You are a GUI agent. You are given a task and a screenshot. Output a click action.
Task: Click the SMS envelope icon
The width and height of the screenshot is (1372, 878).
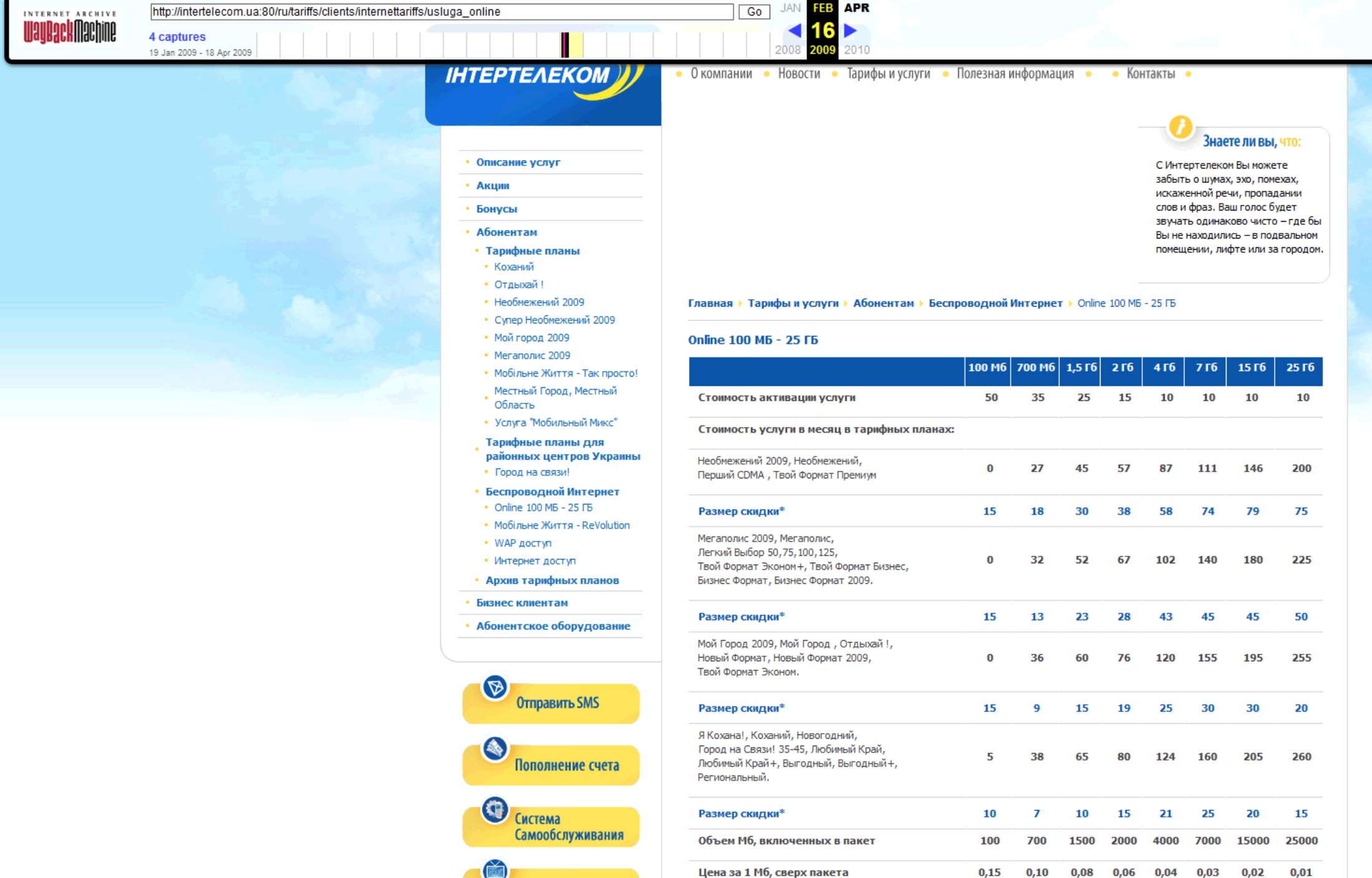point(495,688)
